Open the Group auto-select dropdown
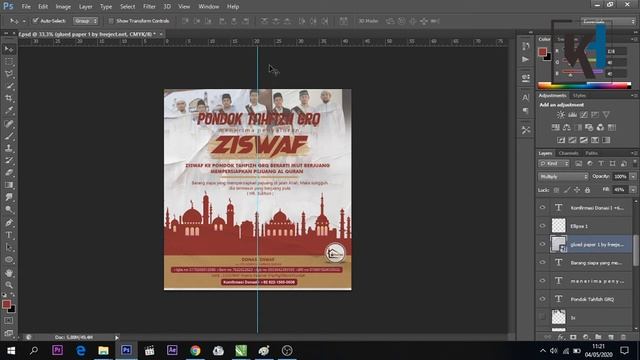The image size is (640, 360). pos(86,20)
